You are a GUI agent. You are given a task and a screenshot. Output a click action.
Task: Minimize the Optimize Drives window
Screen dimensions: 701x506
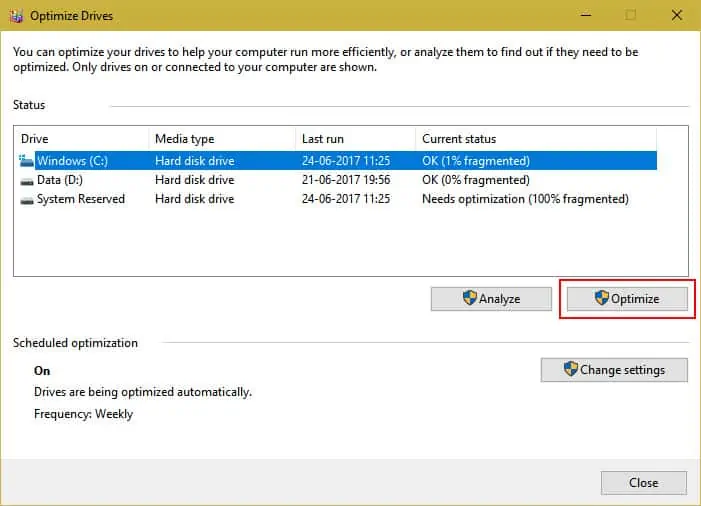click(586, 15)
